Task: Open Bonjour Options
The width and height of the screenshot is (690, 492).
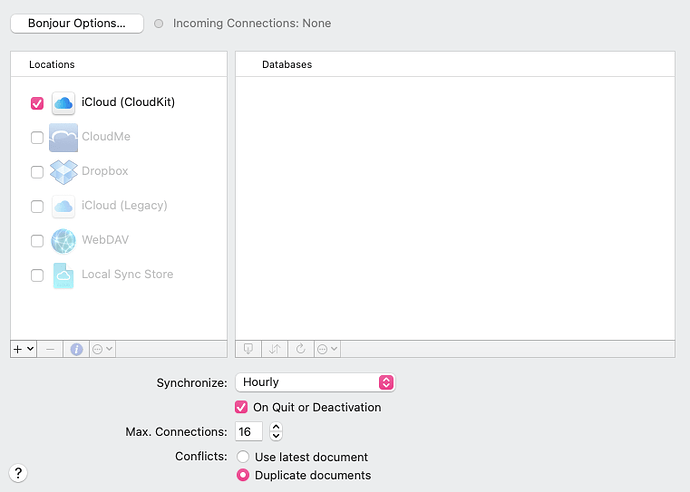Action: pyautogui.click(x=77, y=23)
